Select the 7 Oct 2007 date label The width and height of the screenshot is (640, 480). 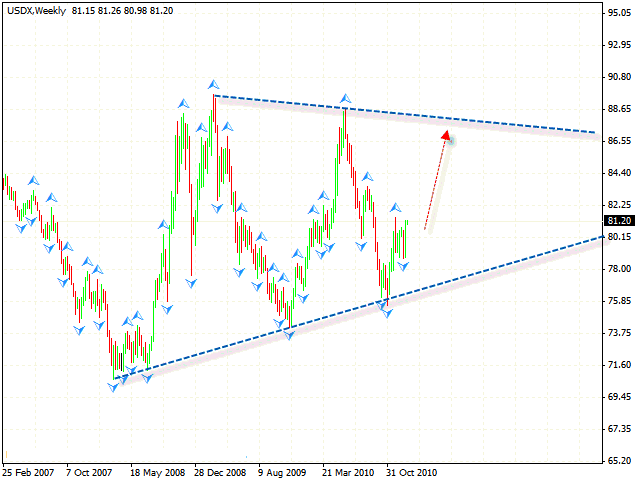coord(89,473)
